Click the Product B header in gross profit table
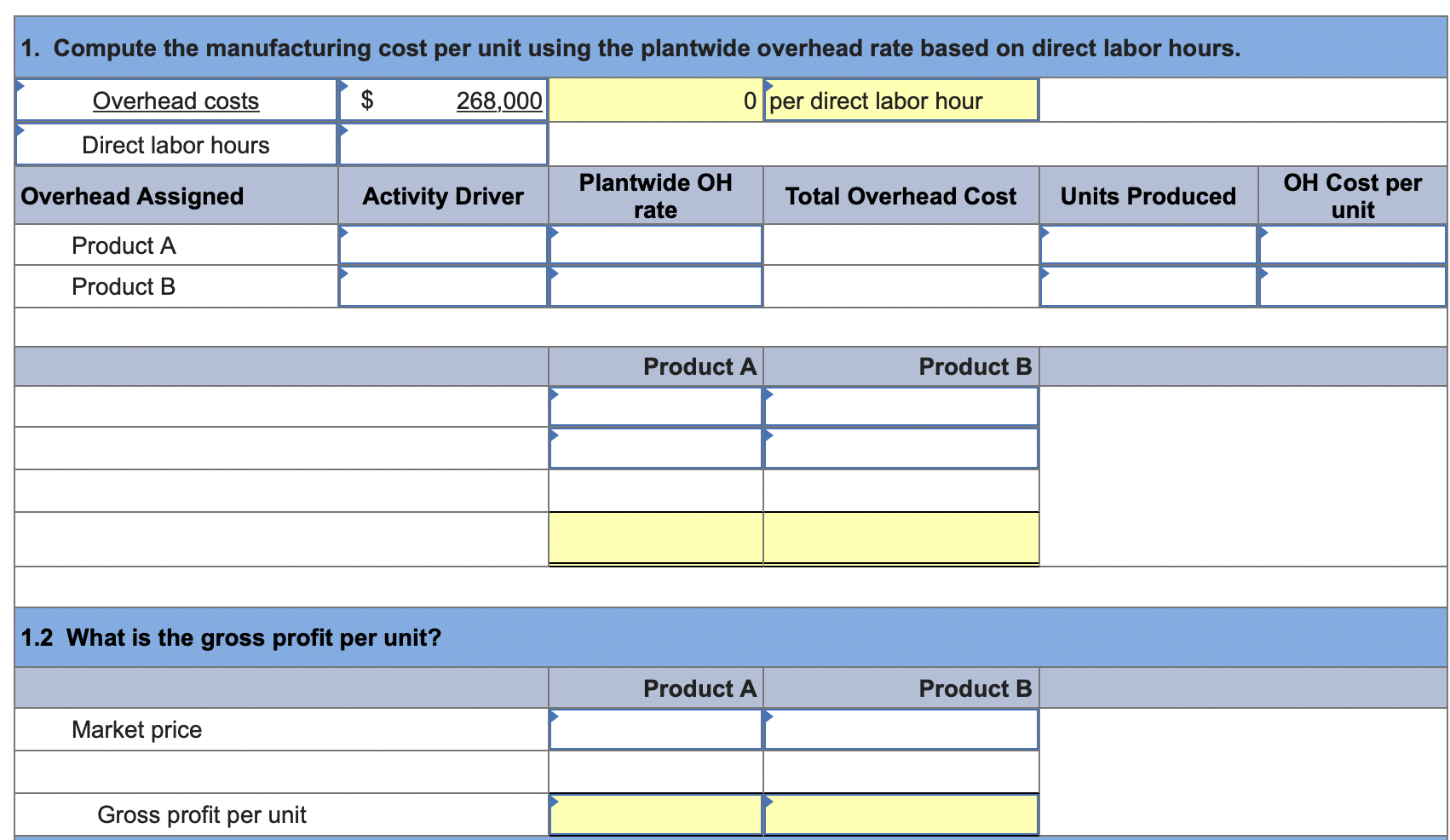Image resolution: width=1450 pixels, height=840 pixels. point(900,688)
